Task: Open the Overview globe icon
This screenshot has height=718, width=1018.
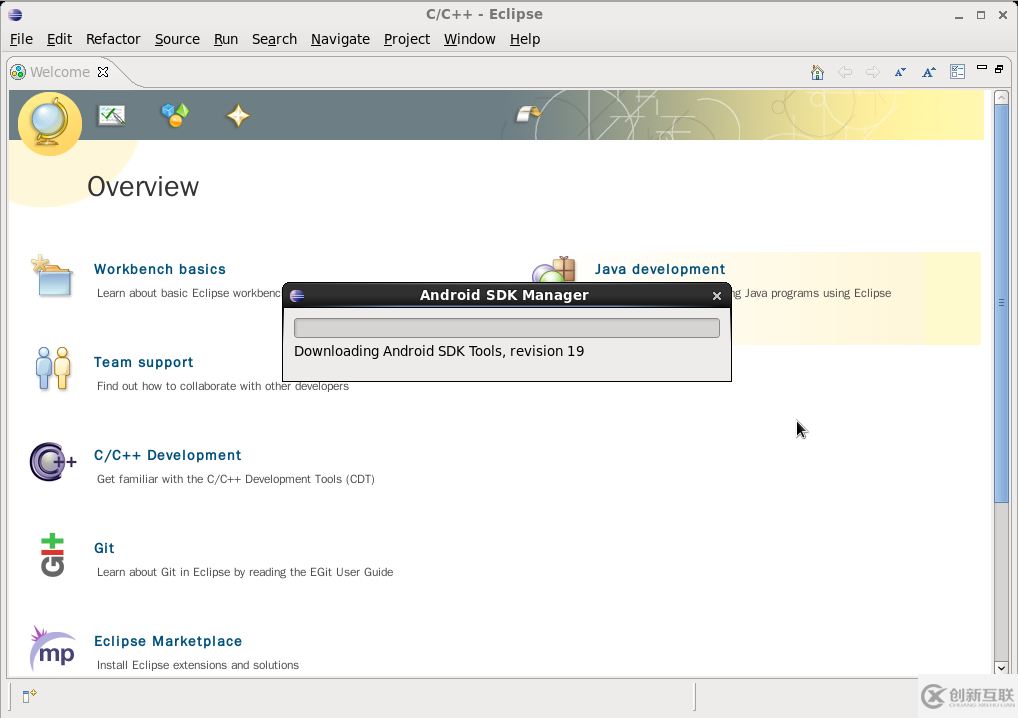Action: tap(49, 121)
